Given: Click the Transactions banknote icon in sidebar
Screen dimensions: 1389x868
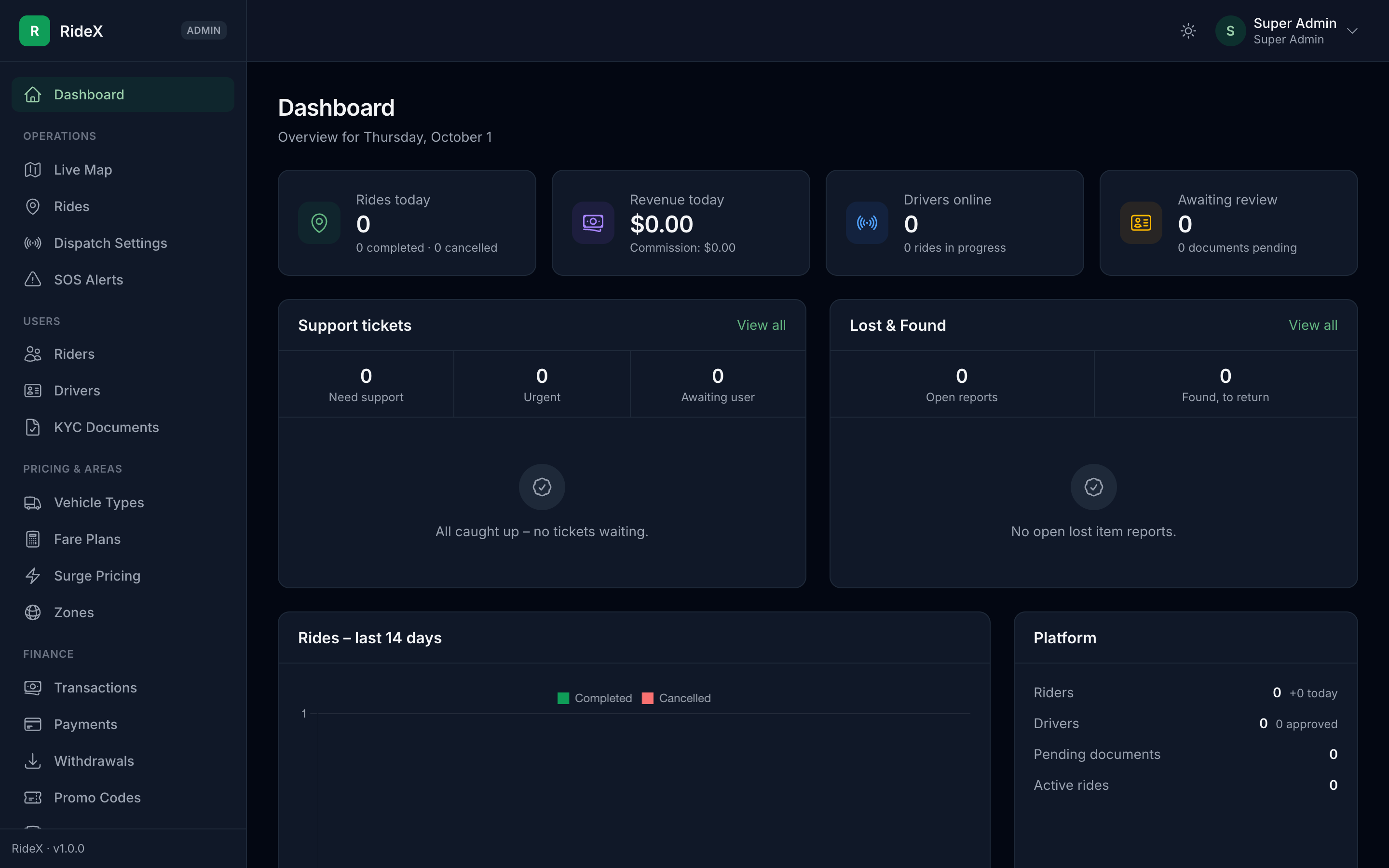Looking at the screenshot, I should 33,688.
